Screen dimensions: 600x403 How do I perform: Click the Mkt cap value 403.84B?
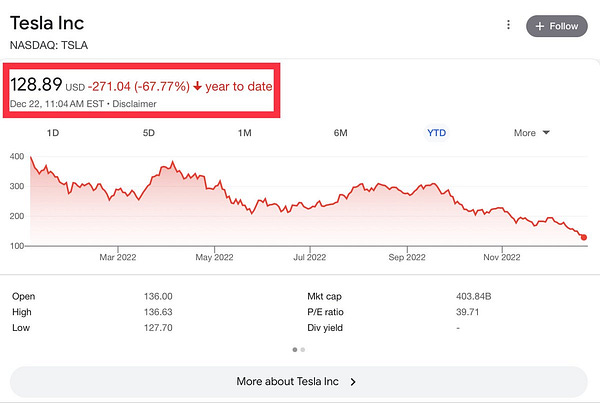click(473, 296)
